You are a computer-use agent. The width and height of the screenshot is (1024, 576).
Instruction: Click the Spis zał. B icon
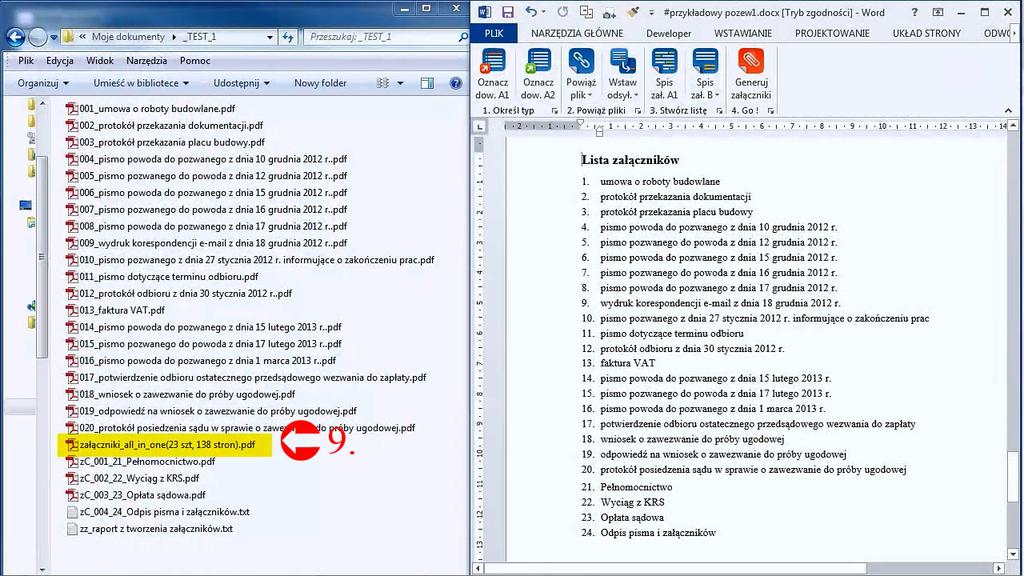tap(705, 61)
